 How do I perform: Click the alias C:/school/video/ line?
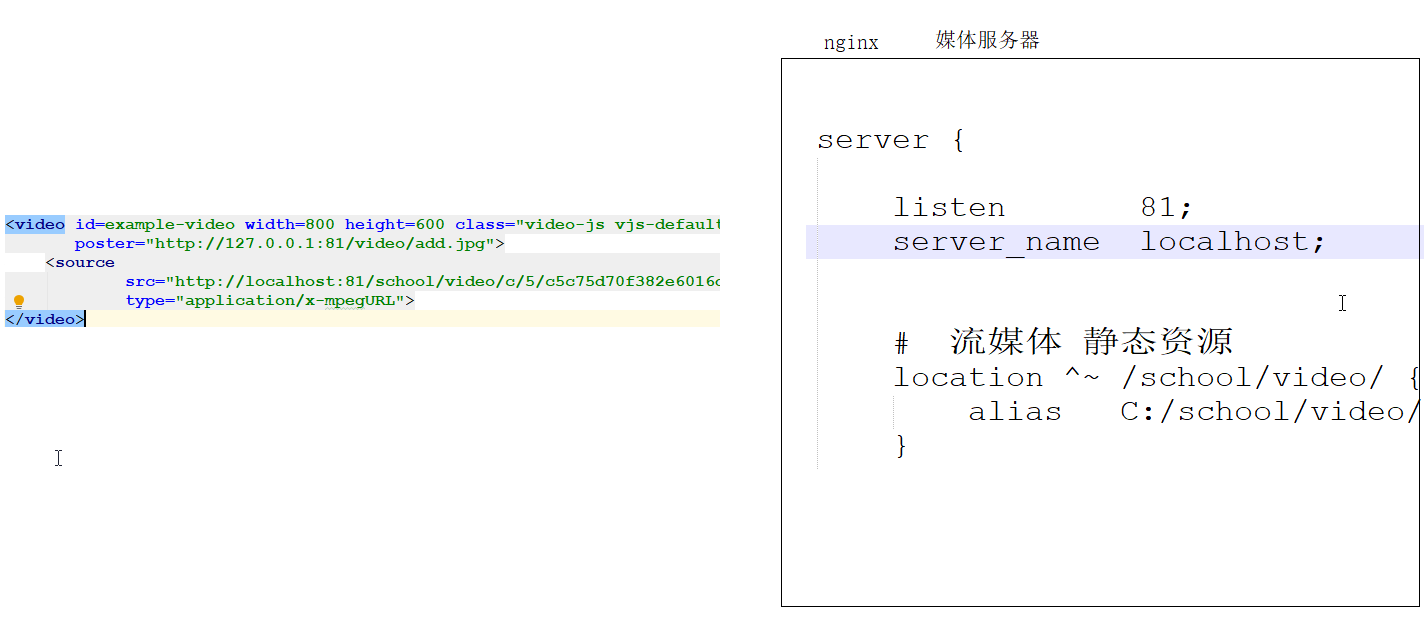(x=1194, y=411)
